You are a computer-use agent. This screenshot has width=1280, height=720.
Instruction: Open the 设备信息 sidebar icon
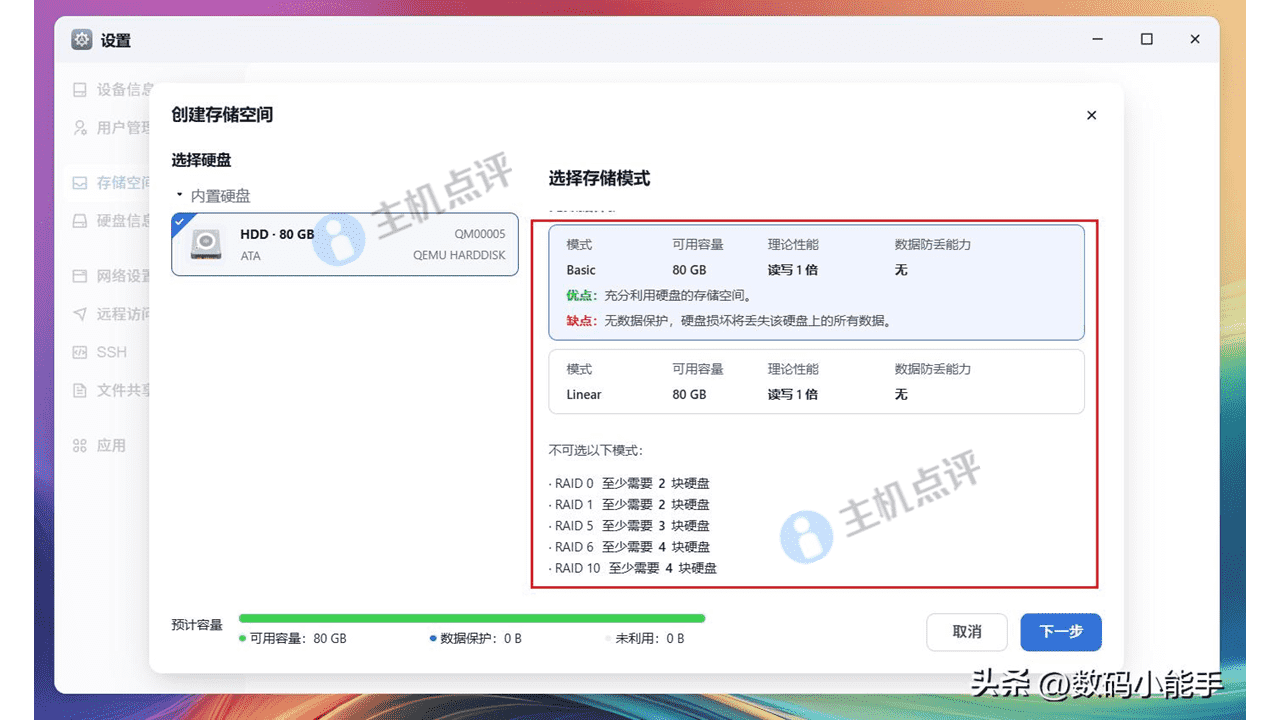[80, 89]
